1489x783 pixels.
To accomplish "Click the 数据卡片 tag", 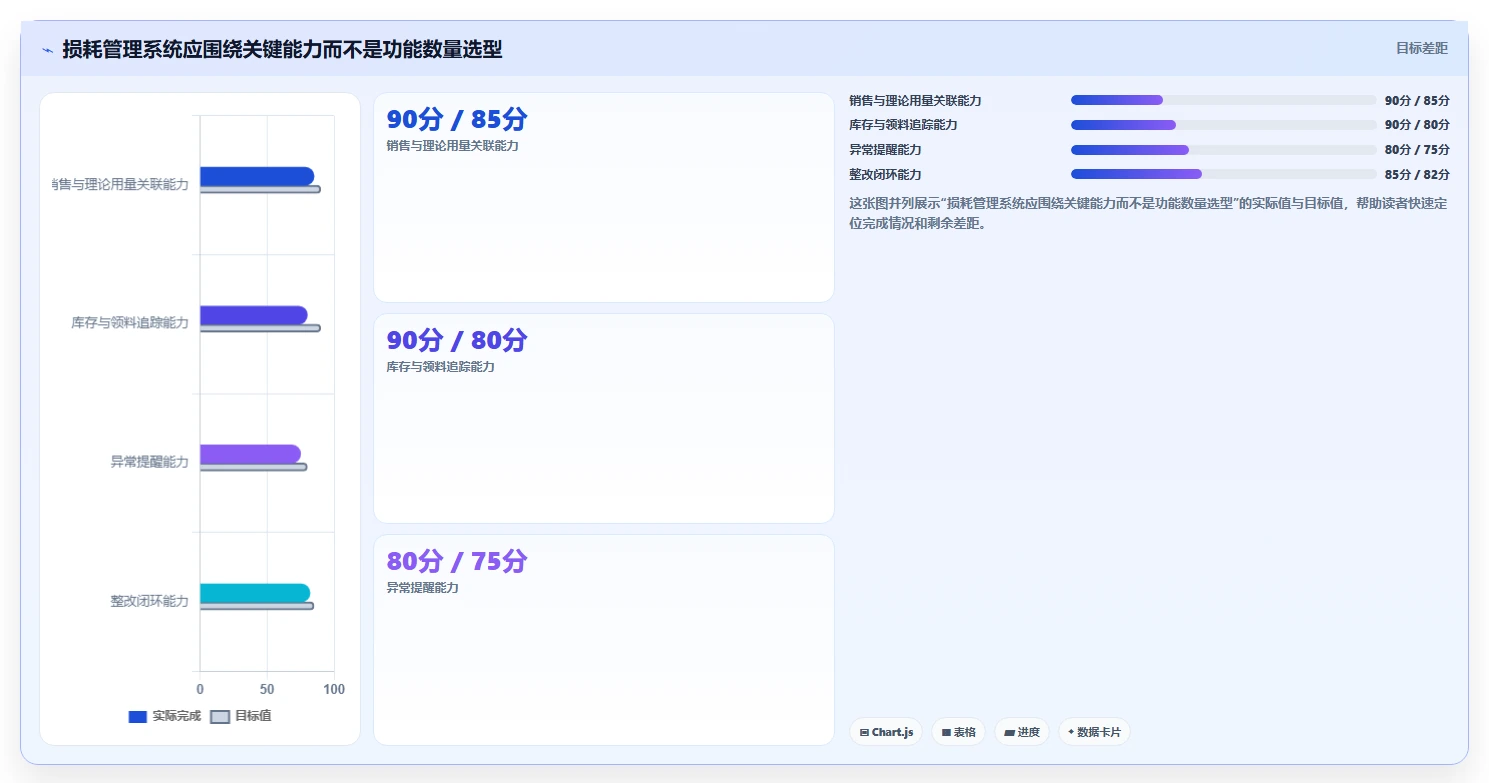I will (1094, 732).
